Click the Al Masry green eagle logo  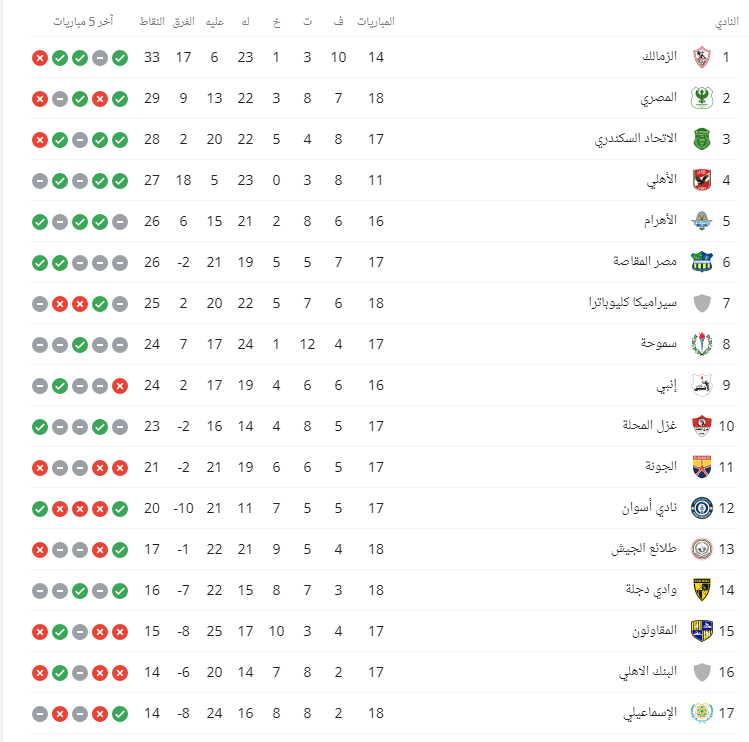(702, 98)
